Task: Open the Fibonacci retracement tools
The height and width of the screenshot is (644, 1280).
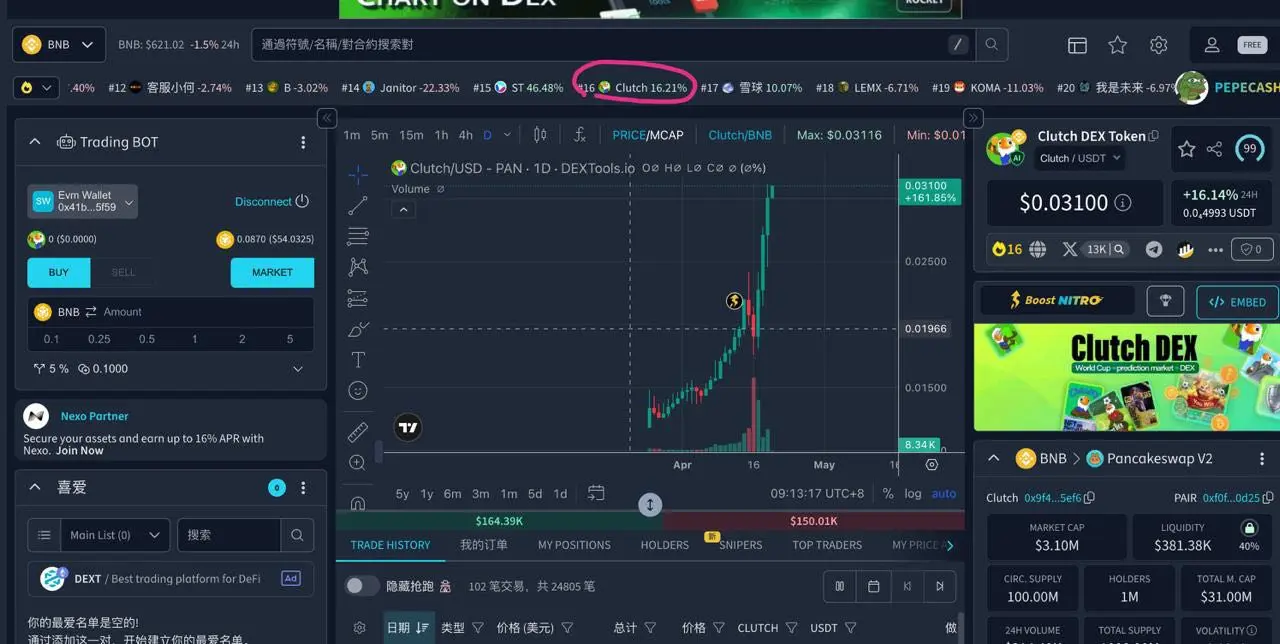Action: click(358, 237)
